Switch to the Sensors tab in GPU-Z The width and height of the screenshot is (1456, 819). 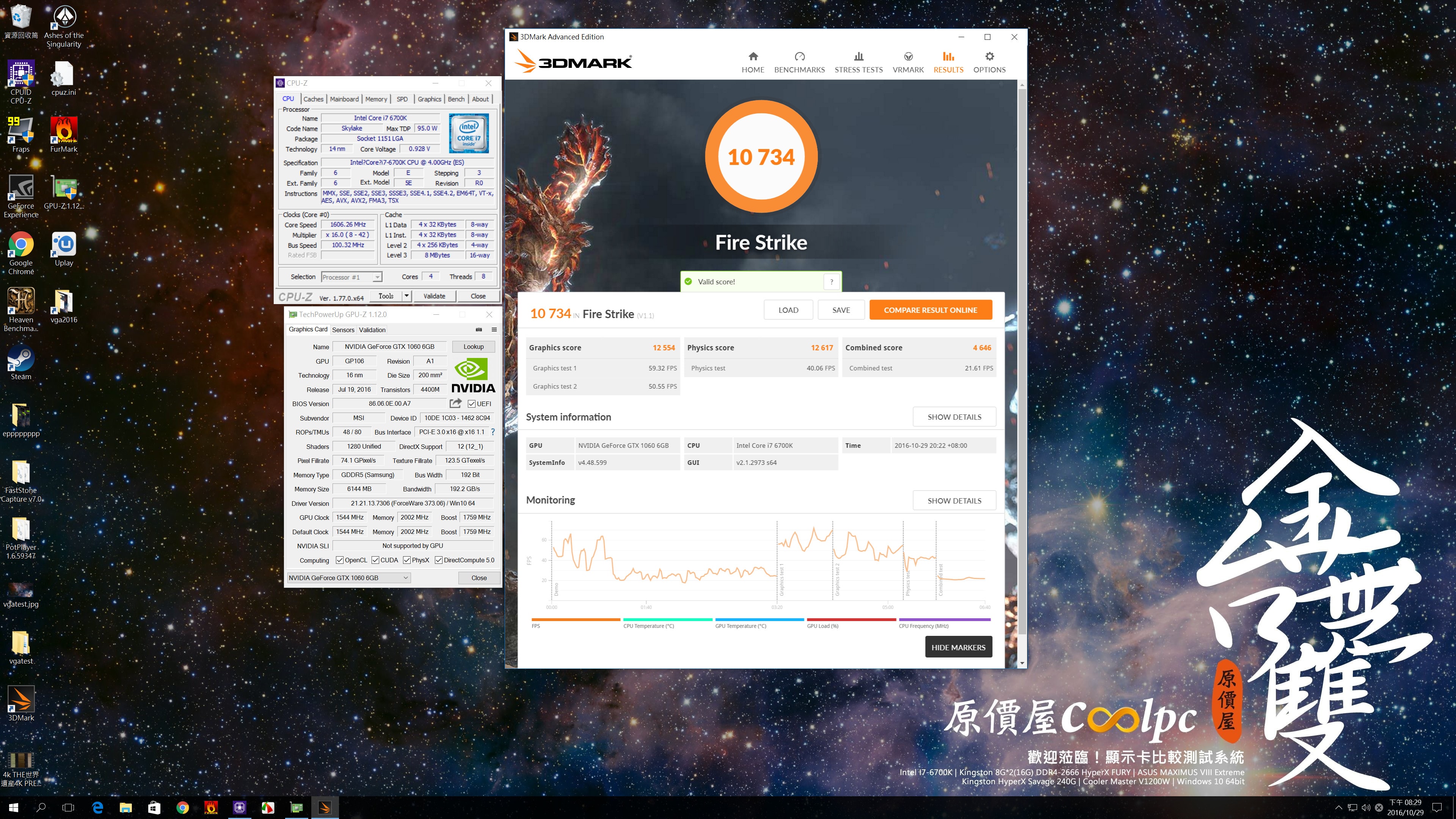pyautogui.click(x=343, y=329)
